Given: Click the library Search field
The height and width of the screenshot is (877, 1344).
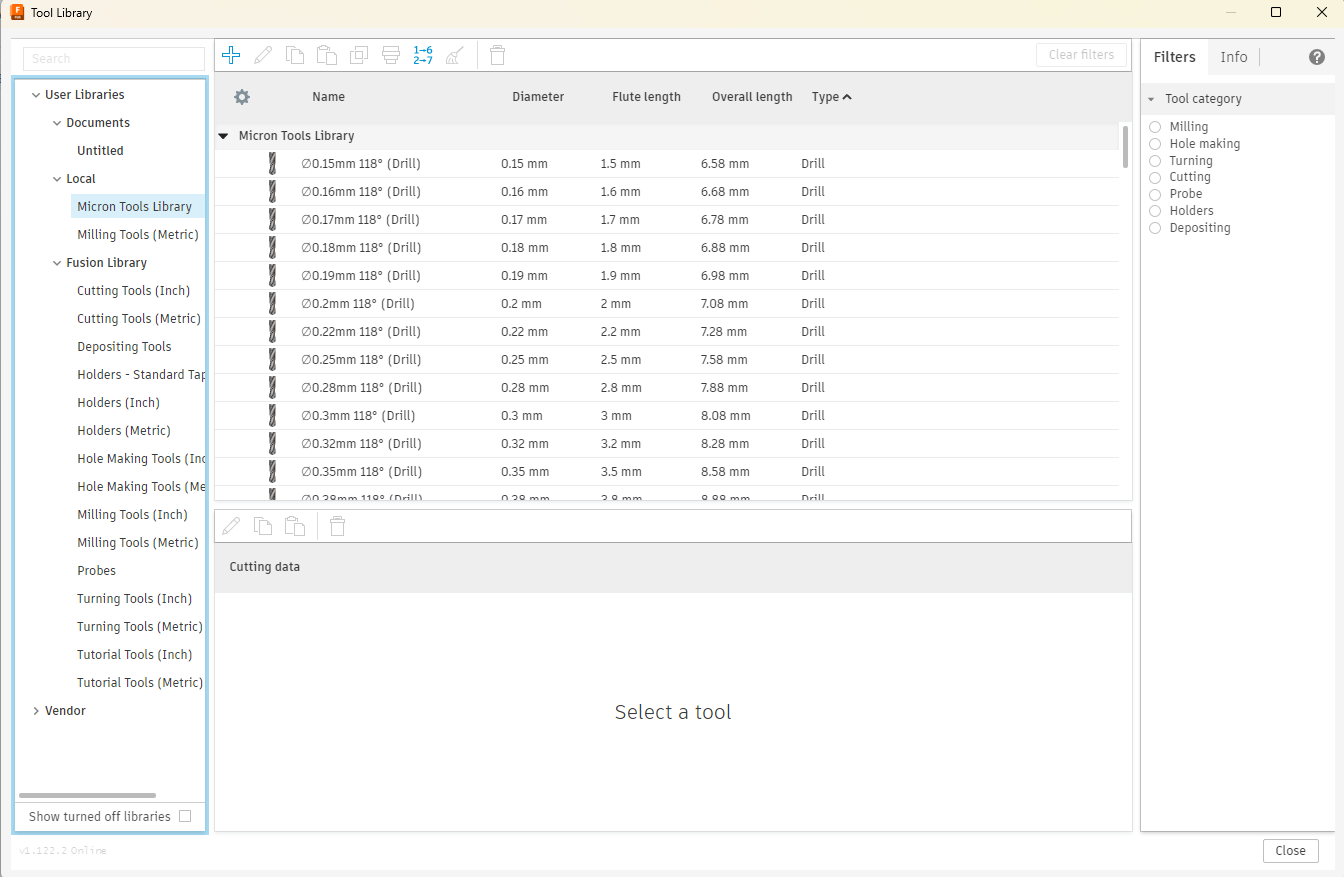Looking at the screenshot, I should (113, 59).
